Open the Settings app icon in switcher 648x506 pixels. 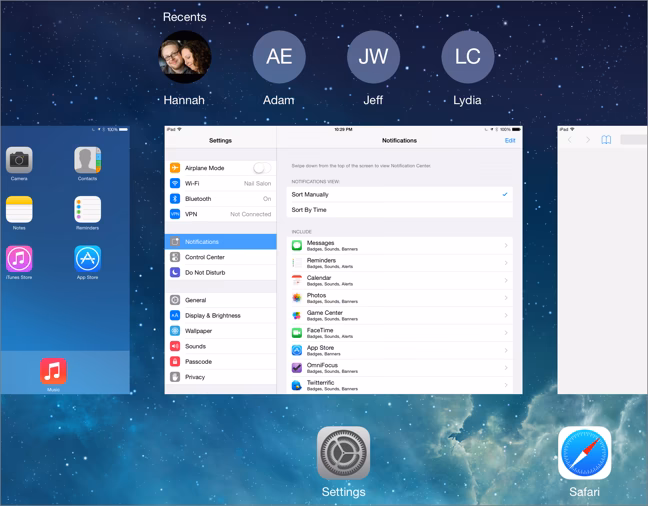pos(343,454)
